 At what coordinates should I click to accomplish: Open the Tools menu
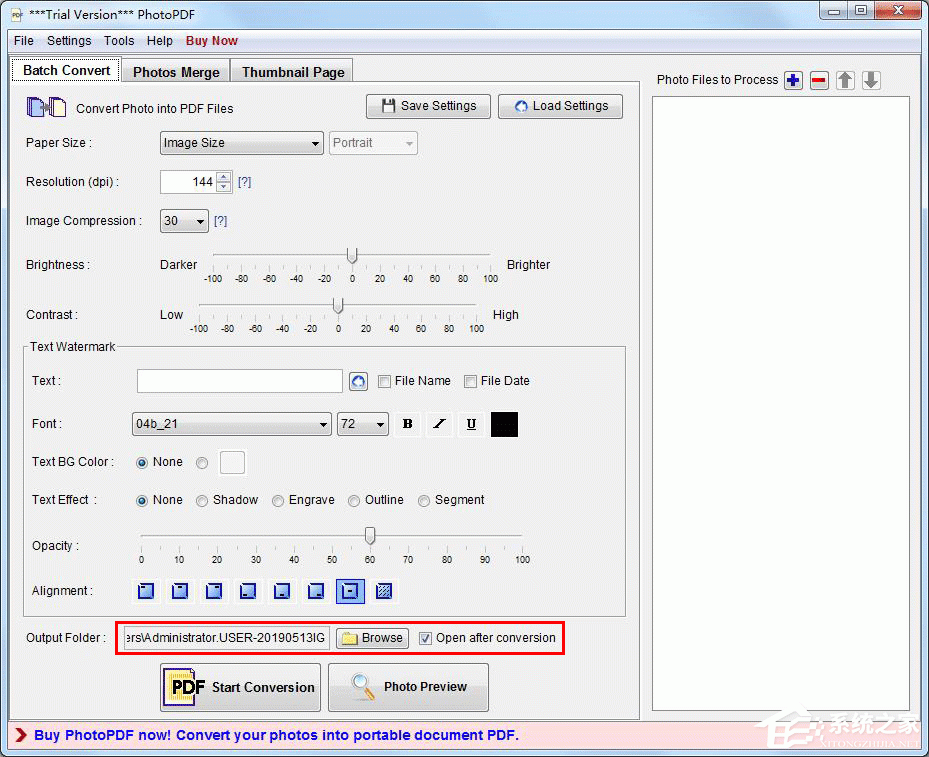[x=119, y=41]
